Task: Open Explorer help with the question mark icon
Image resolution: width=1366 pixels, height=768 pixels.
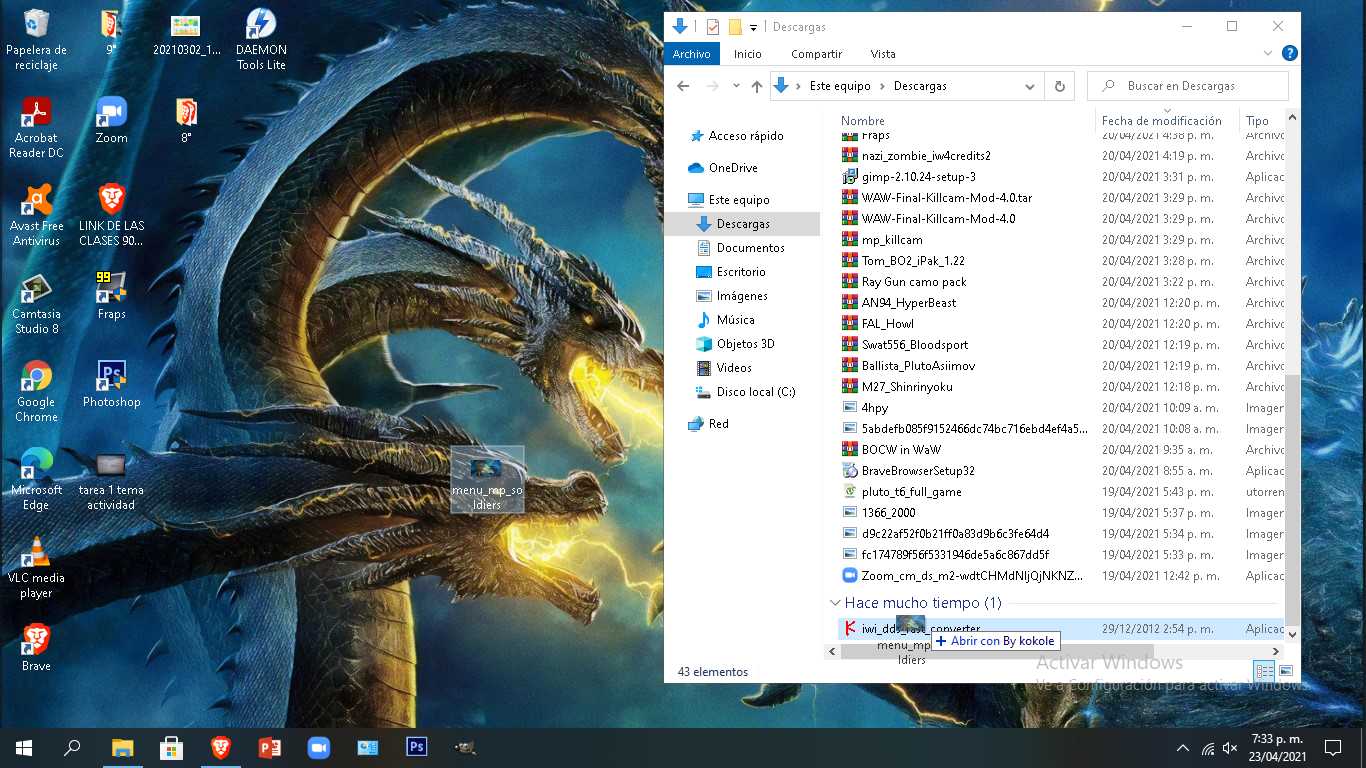Action: 1290,54
